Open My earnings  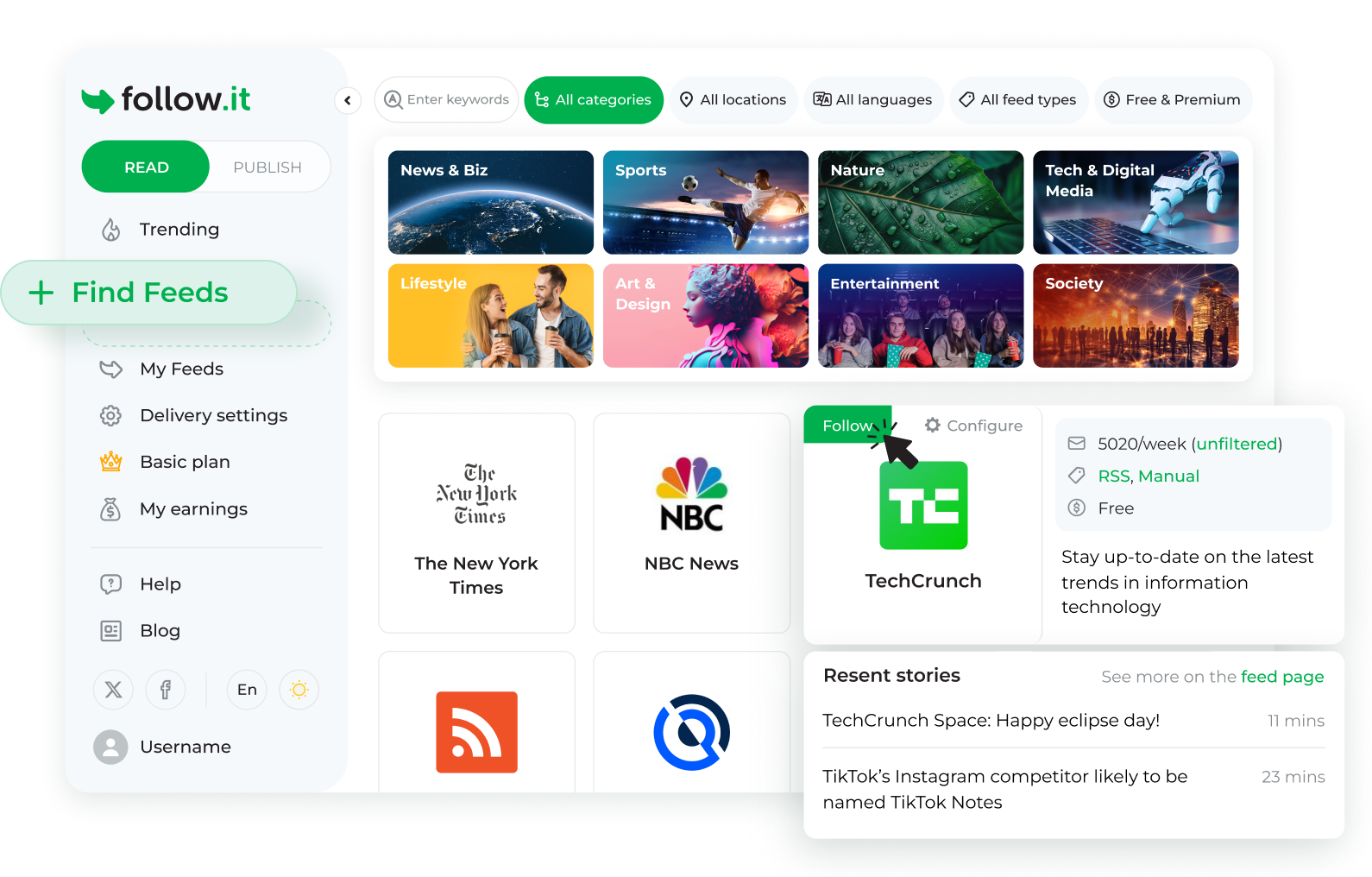click(x=193, y=509)
